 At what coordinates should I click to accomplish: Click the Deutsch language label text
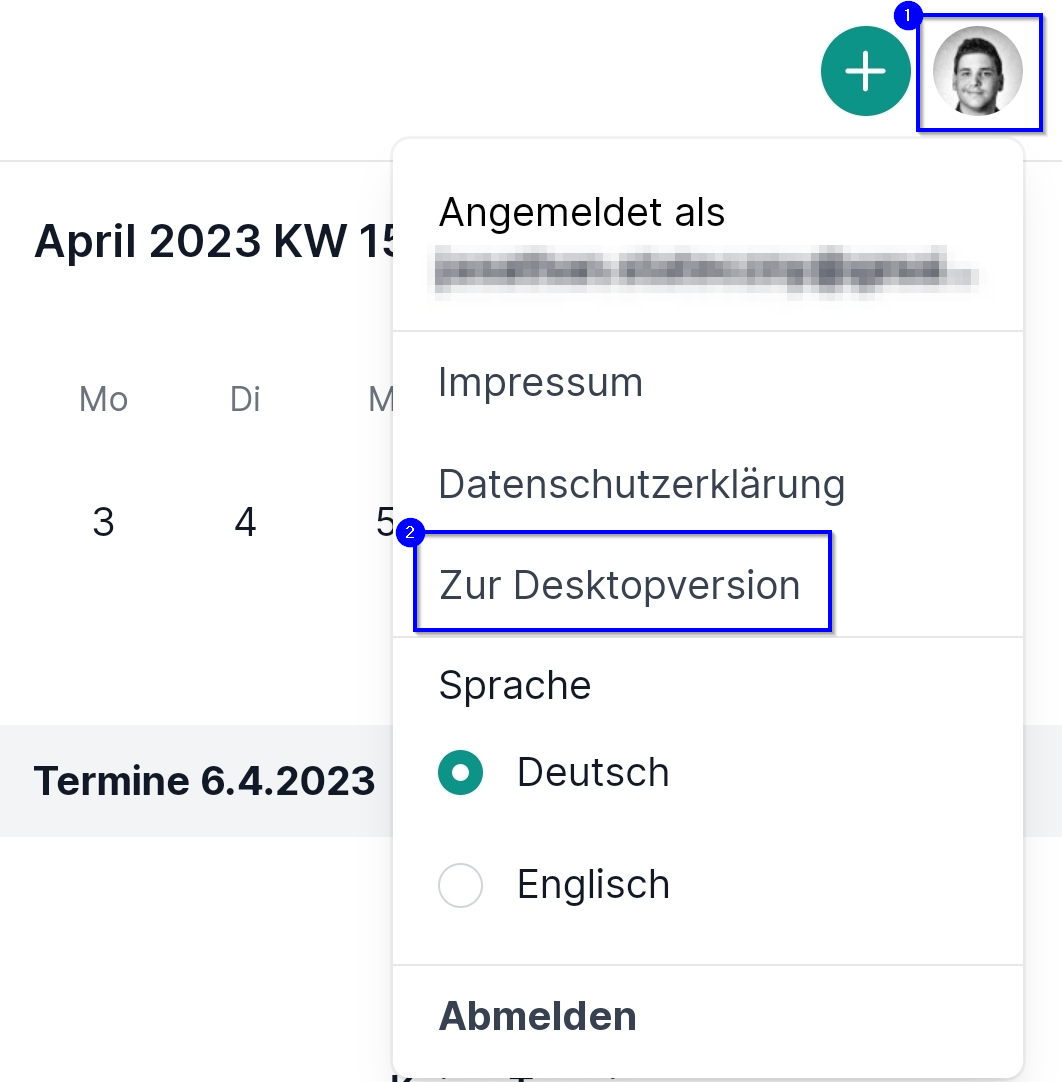tap(593, 773)
